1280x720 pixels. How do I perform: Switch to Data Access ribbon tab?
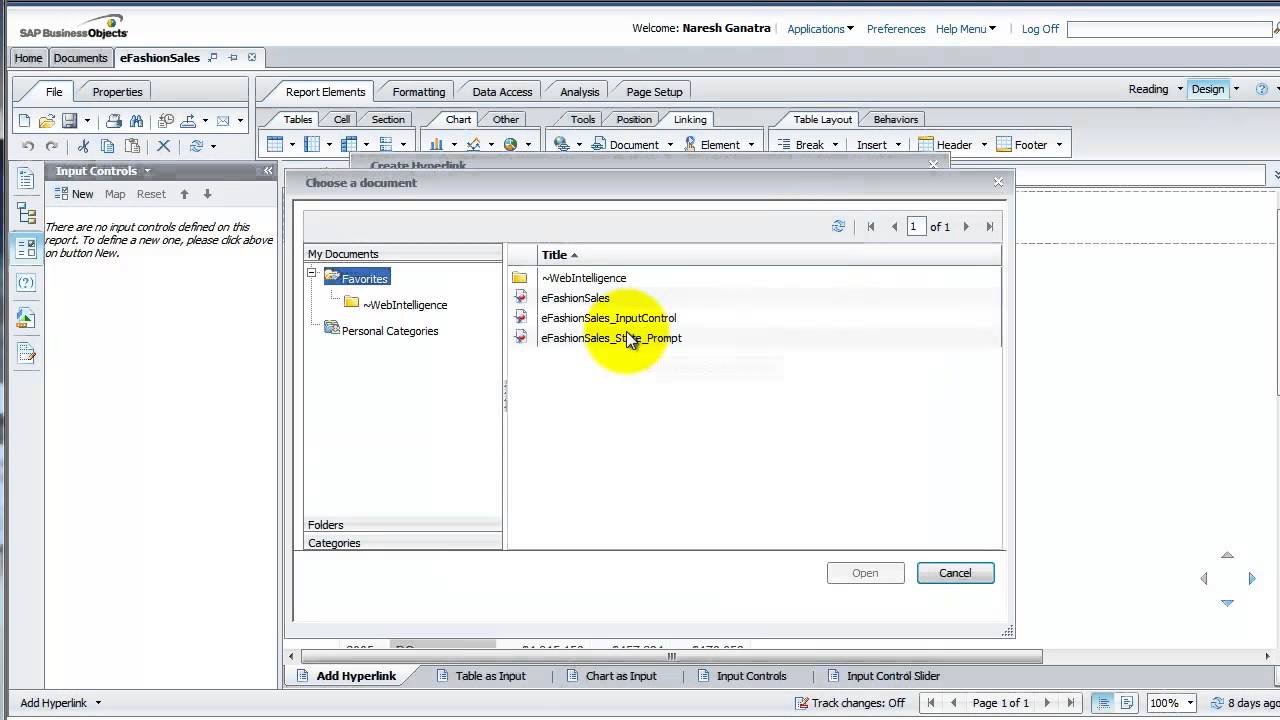502,92
